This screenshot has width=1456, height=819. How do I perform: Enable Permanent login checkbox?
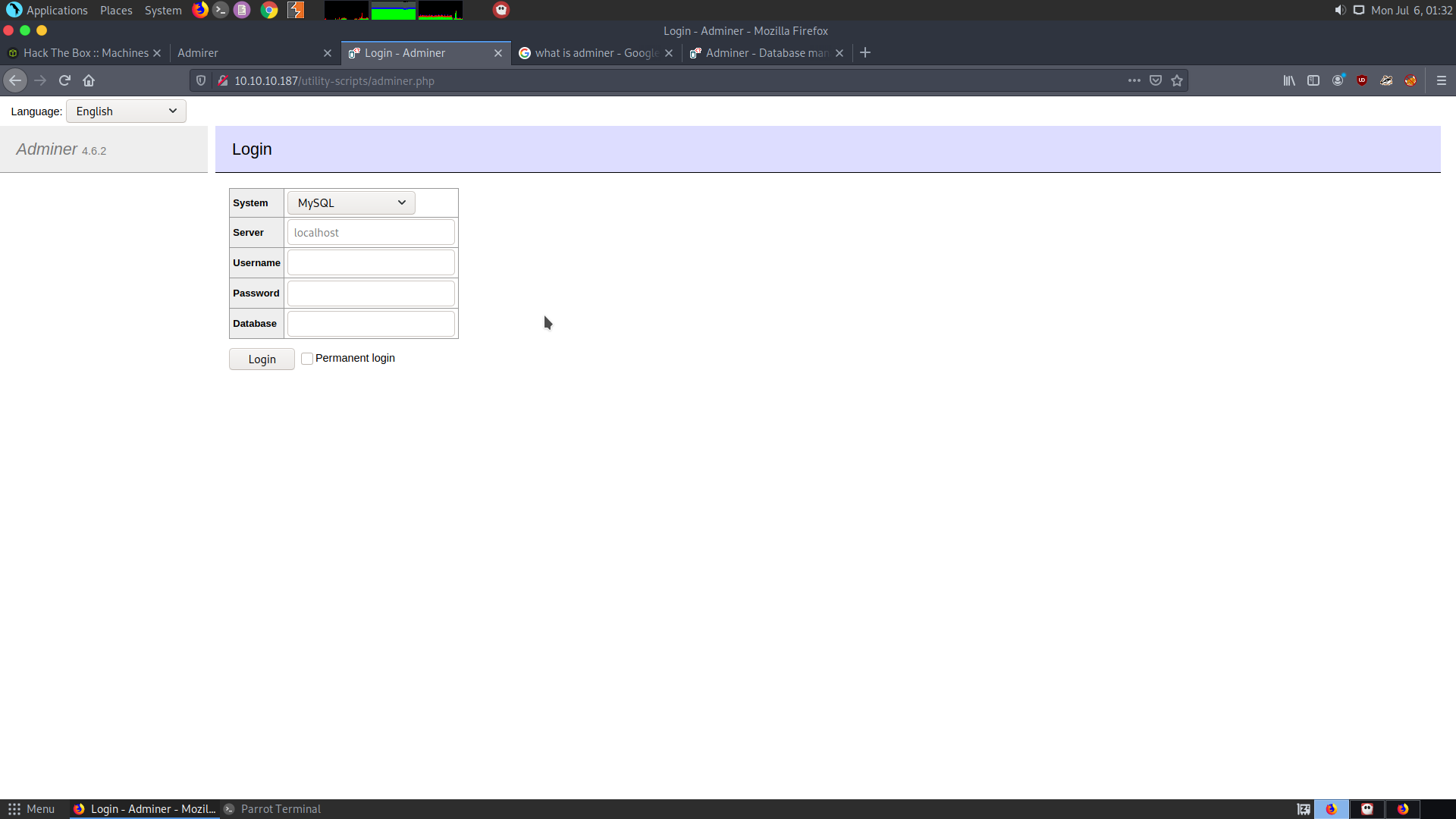(x=307, y=359)
